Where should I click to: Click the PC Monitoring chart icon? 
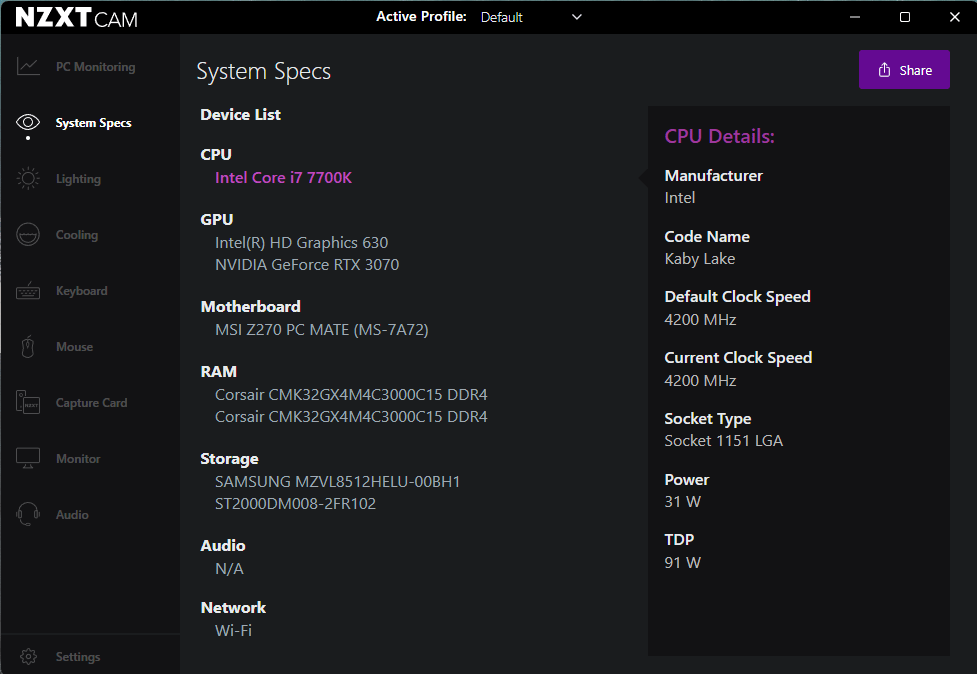(28, 66)
